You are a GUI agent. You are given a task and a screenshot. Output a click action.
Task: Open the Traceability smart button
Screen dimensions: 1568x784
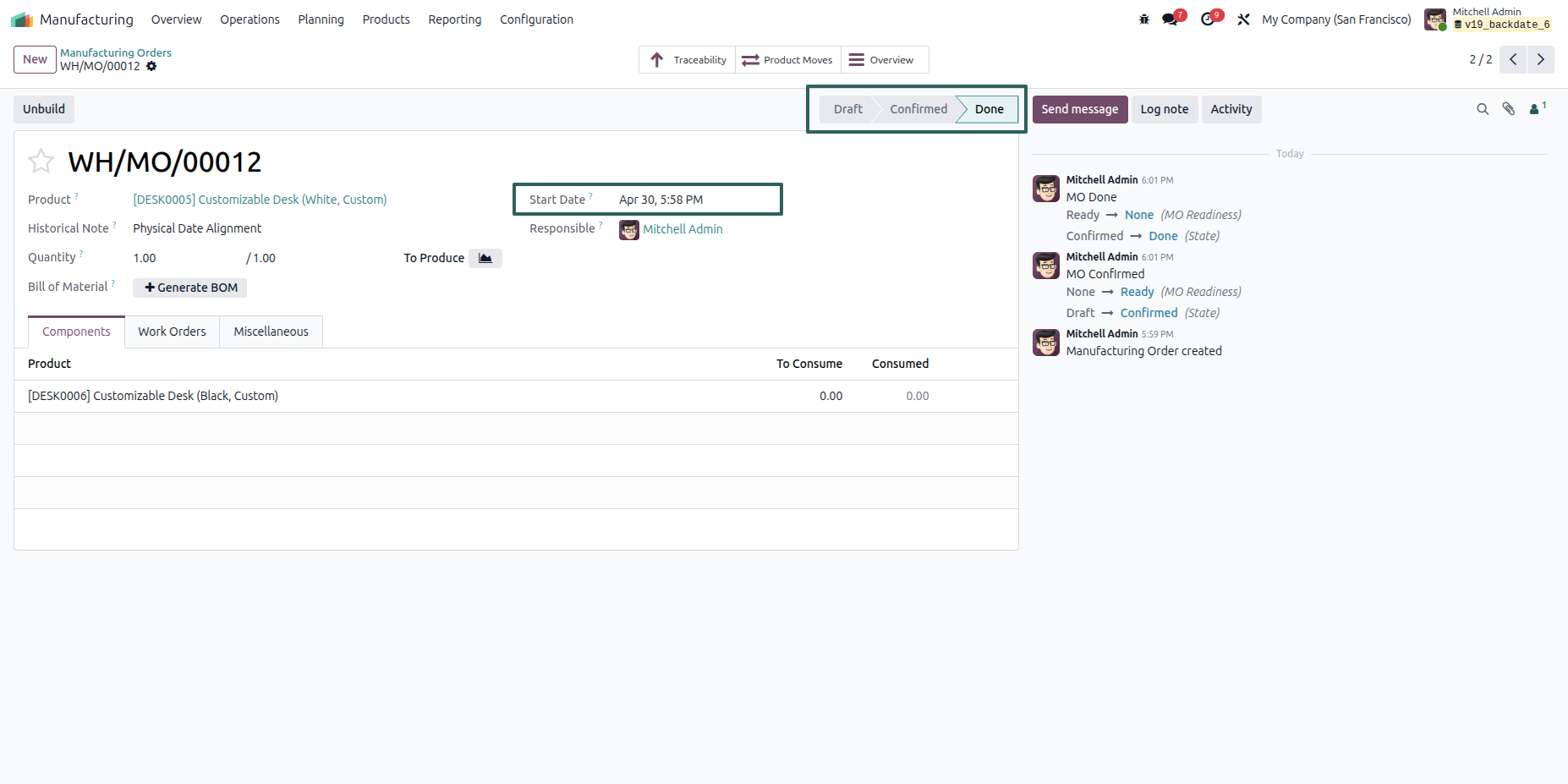688,60
